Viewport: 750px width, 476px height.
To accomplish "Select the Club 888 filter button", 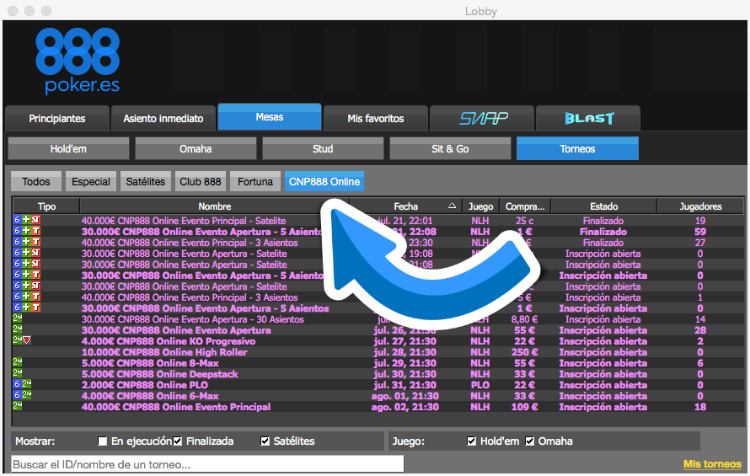I will (x=200, y=182).
